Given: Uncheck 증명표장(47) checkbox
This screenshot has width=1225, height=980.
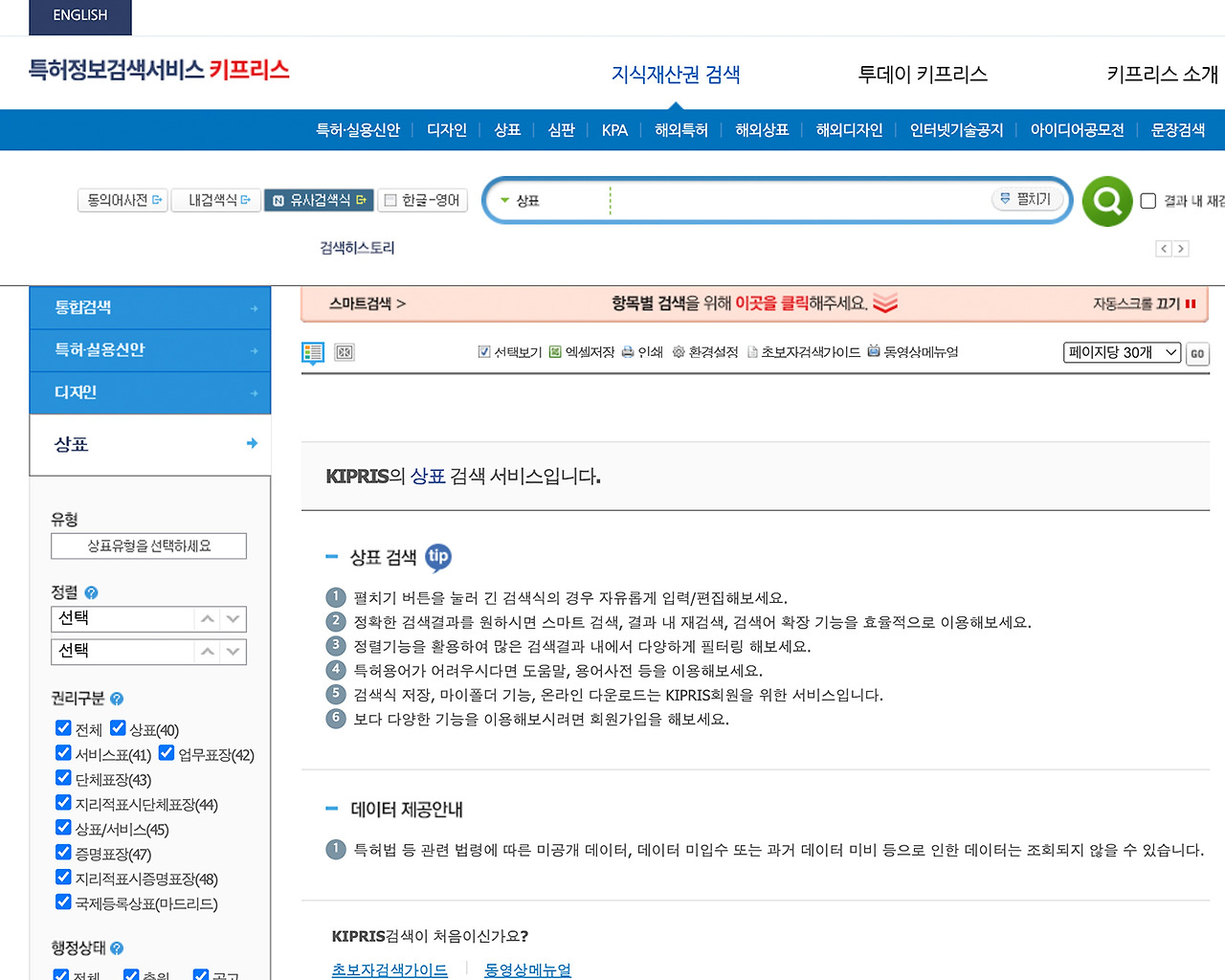Looking at the screenshot, I should click(63, 853).
